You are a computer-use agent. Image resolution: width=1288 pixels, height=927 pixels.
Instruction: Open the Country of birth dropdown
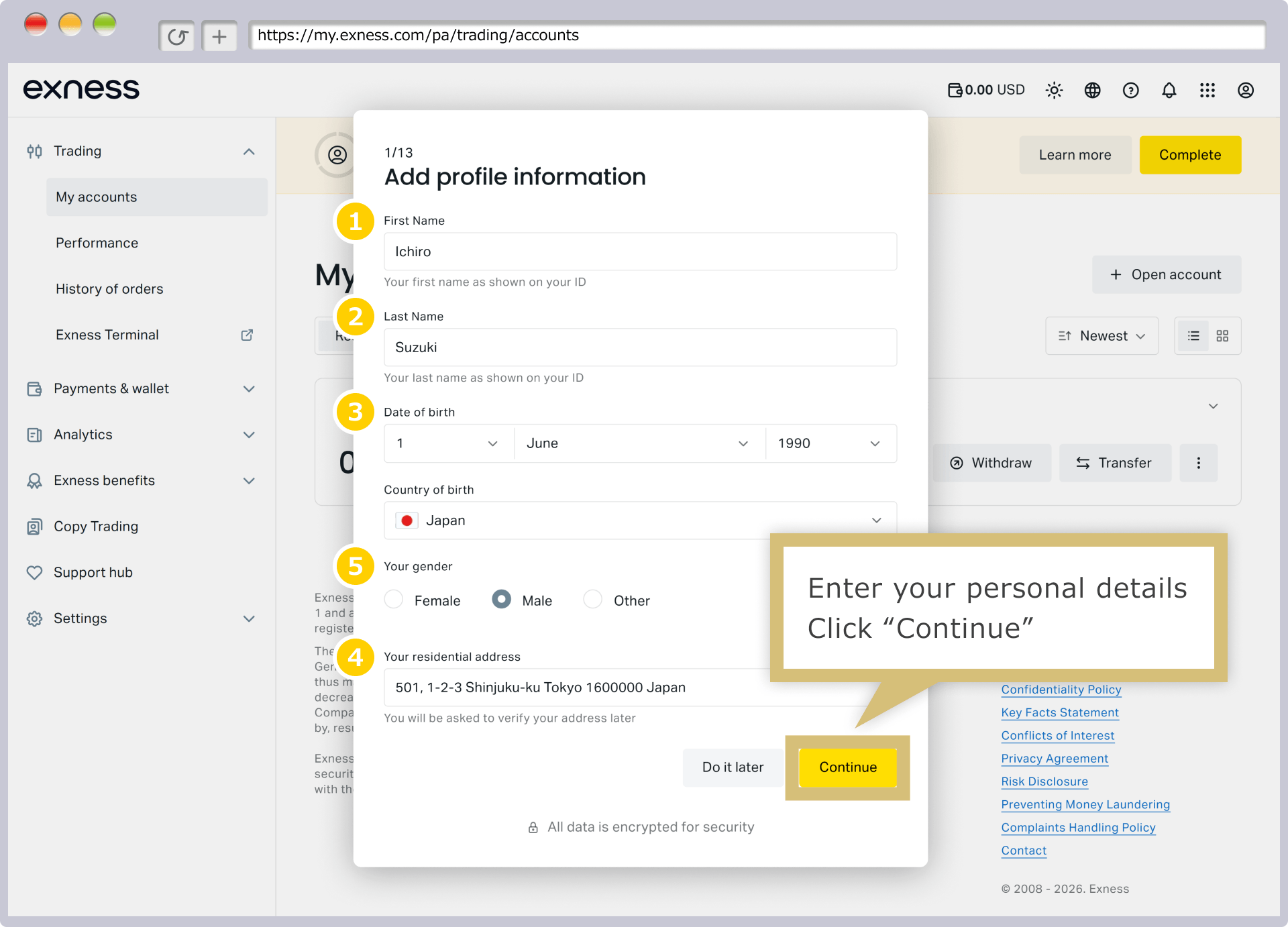click(x=640, y=521)
